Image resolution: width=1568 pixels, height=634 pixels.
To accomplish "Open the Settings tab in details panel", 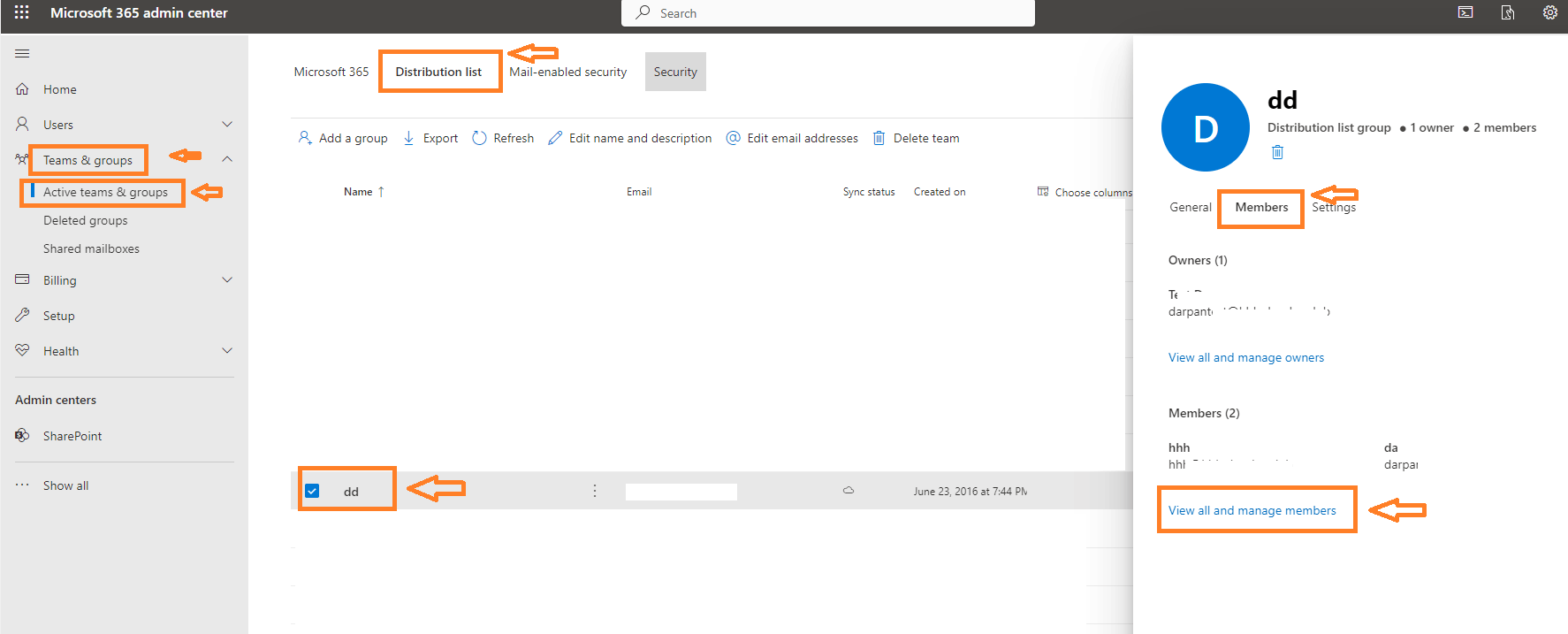I will coord(1334,207).
